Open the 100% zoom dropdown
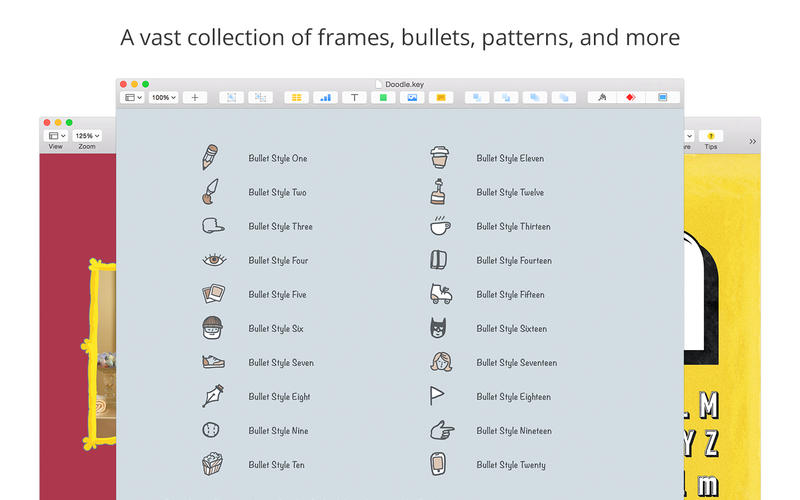This screenshot has height=500, width=800. [163, 97]
